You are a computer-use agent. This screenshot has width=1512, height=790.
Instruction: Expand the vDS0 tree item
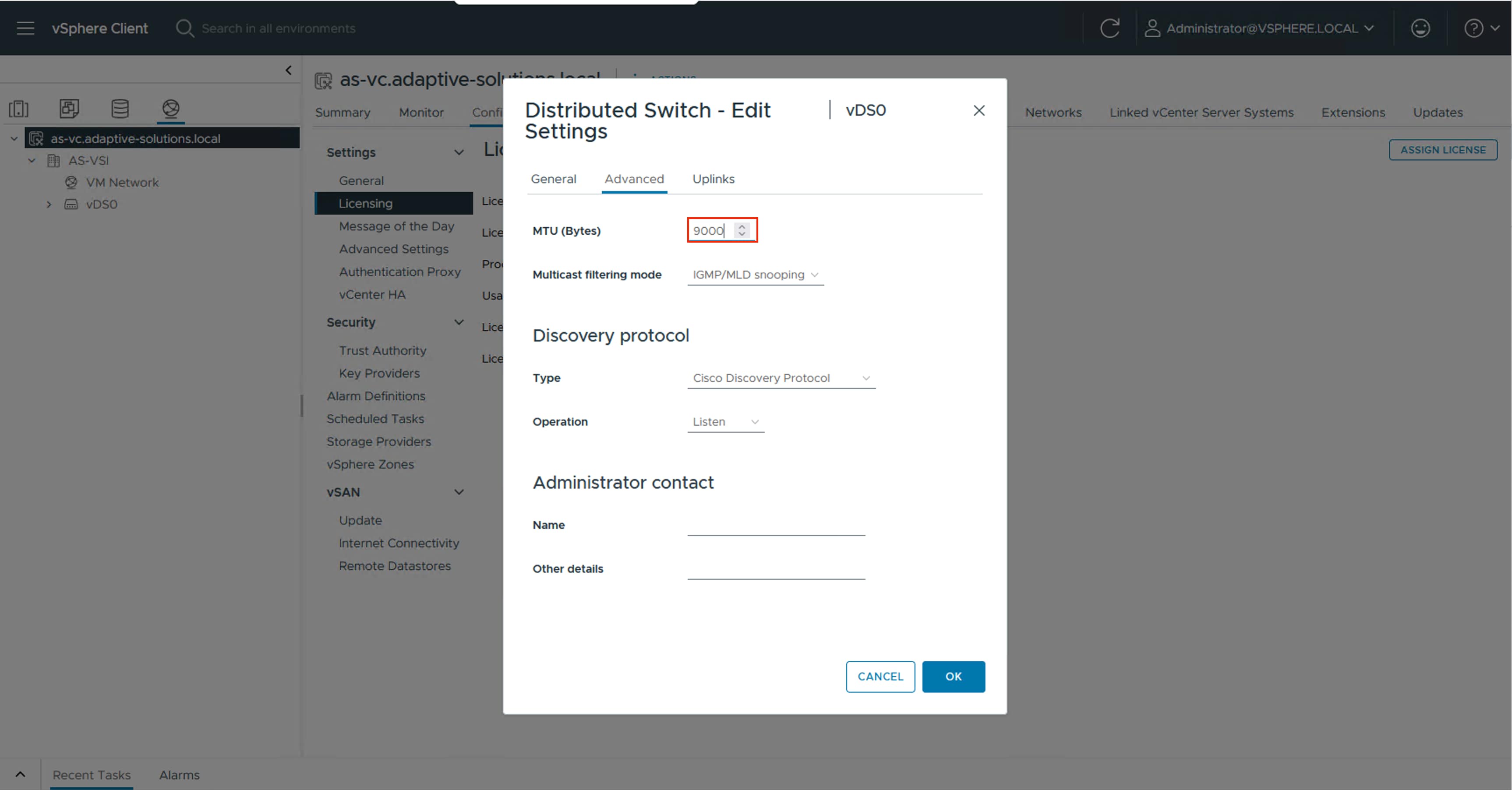tap(49, 204)
